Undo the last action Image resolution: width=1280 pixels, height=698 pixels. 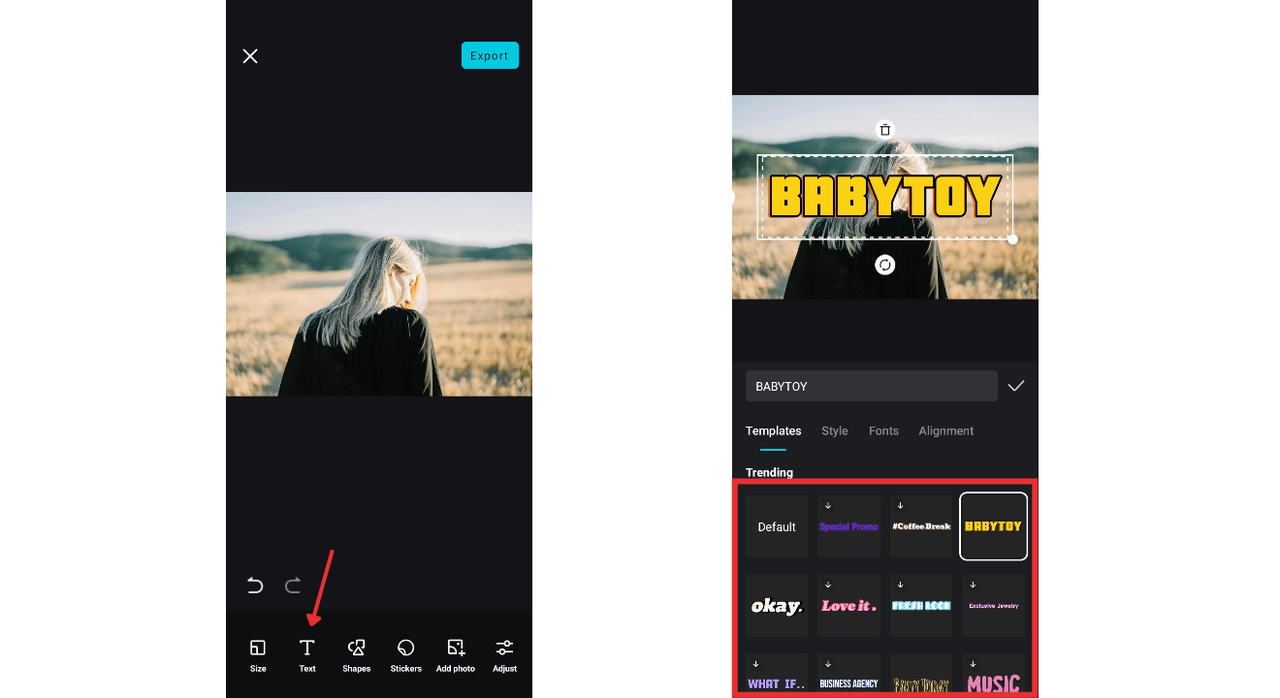coord(255,585)
